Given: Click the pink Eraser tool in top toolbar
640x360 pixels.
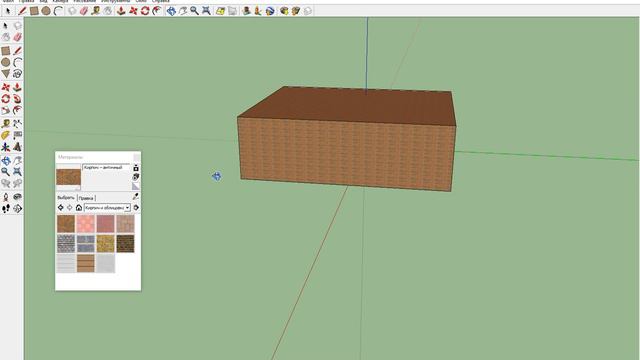Looking at the screenshot, I should tap(84, 11).
